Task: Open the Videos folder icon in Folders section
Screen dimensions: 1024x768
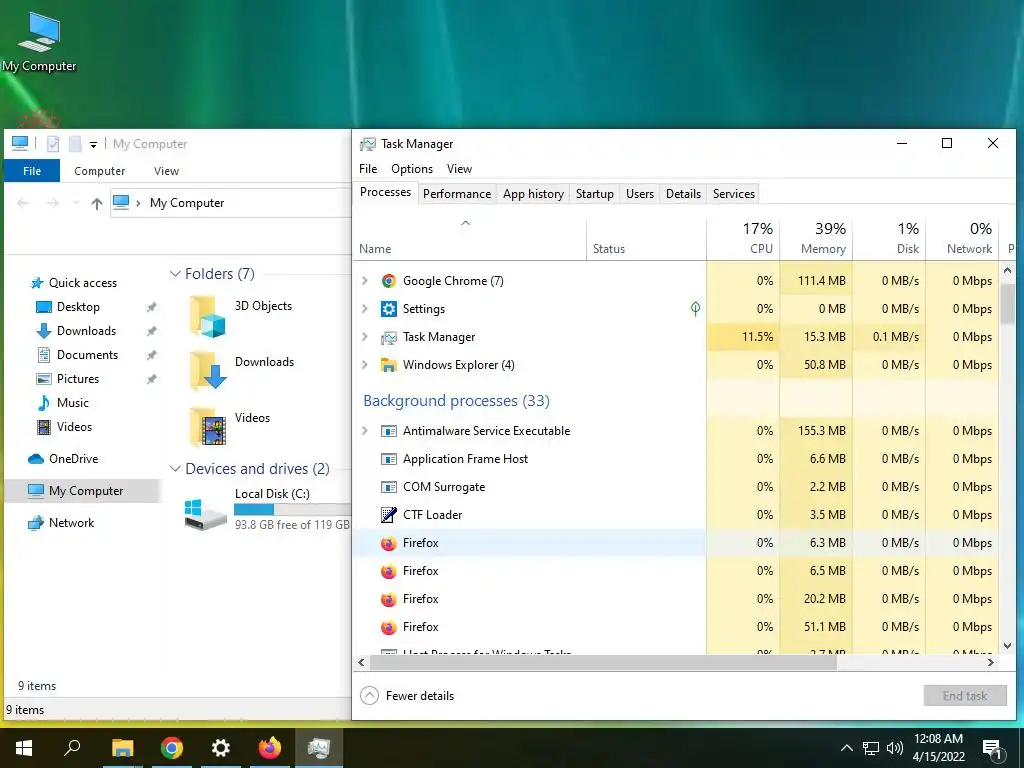Action: [x=208, y=426]
